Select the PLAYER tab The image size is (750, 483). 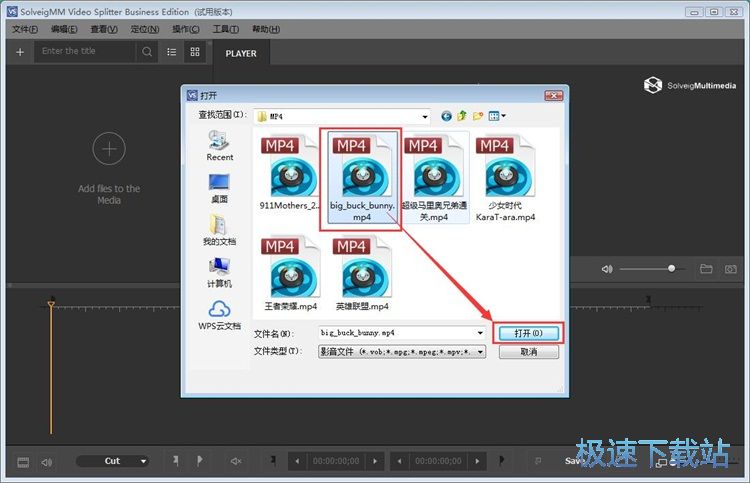coord(240,53)
